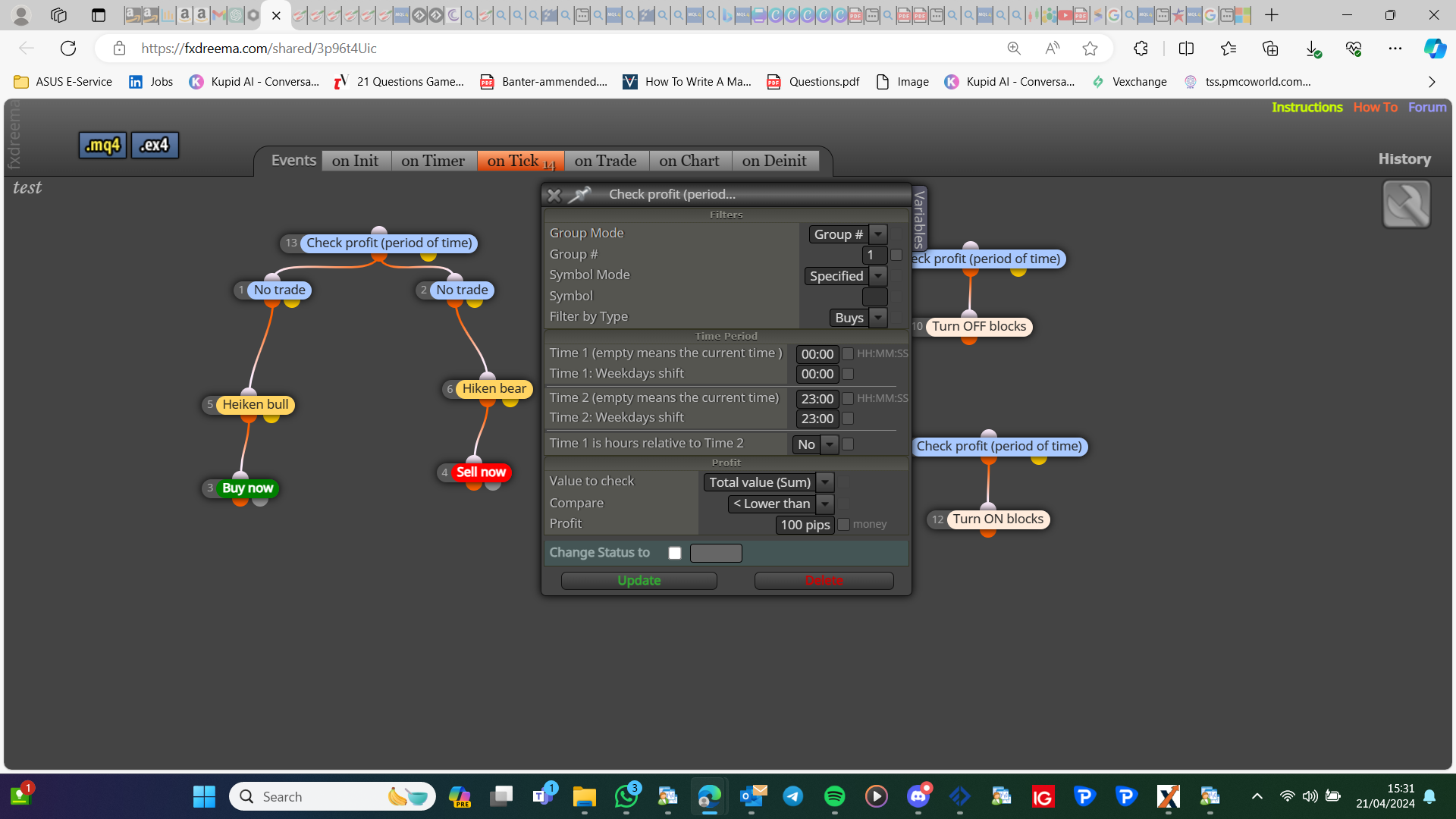Image resolution: width=1456 pixels, height=819 pixels.
Task: Switch to the on Timer events tab
Action: [433, 161]
